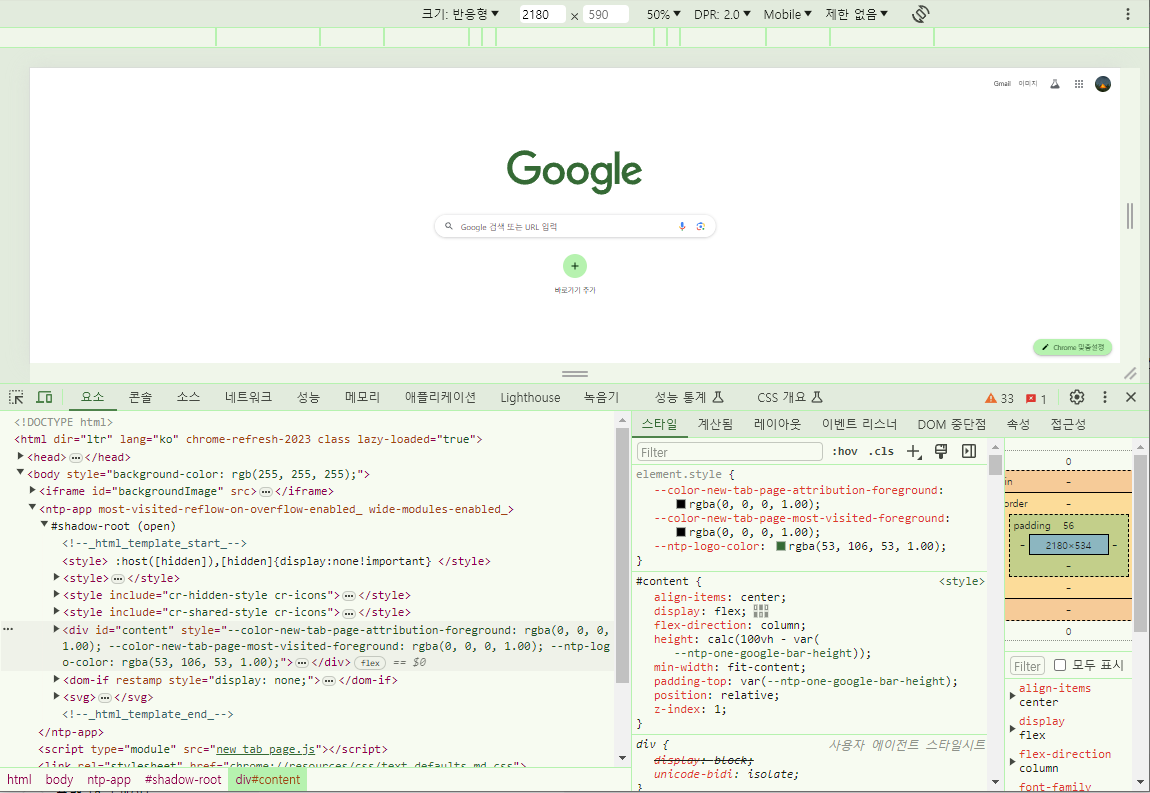Open the DPR: 2.0 dropdown
Viewport: 1150px width, 793px height.
(722, 14)
